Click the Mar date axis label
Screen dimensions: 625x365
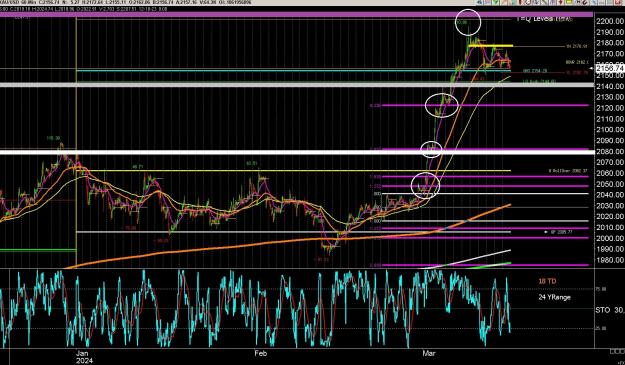429,353
